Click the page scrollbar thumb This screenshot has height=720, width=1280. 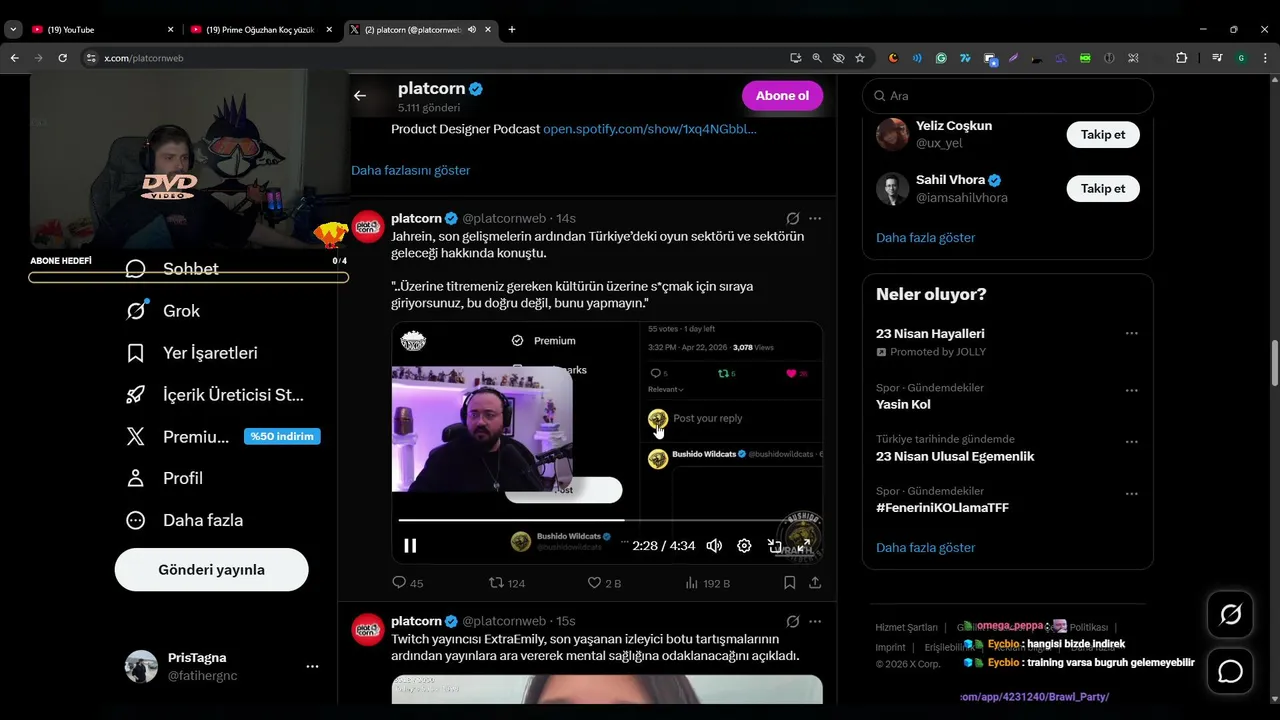pos(1275,364)
